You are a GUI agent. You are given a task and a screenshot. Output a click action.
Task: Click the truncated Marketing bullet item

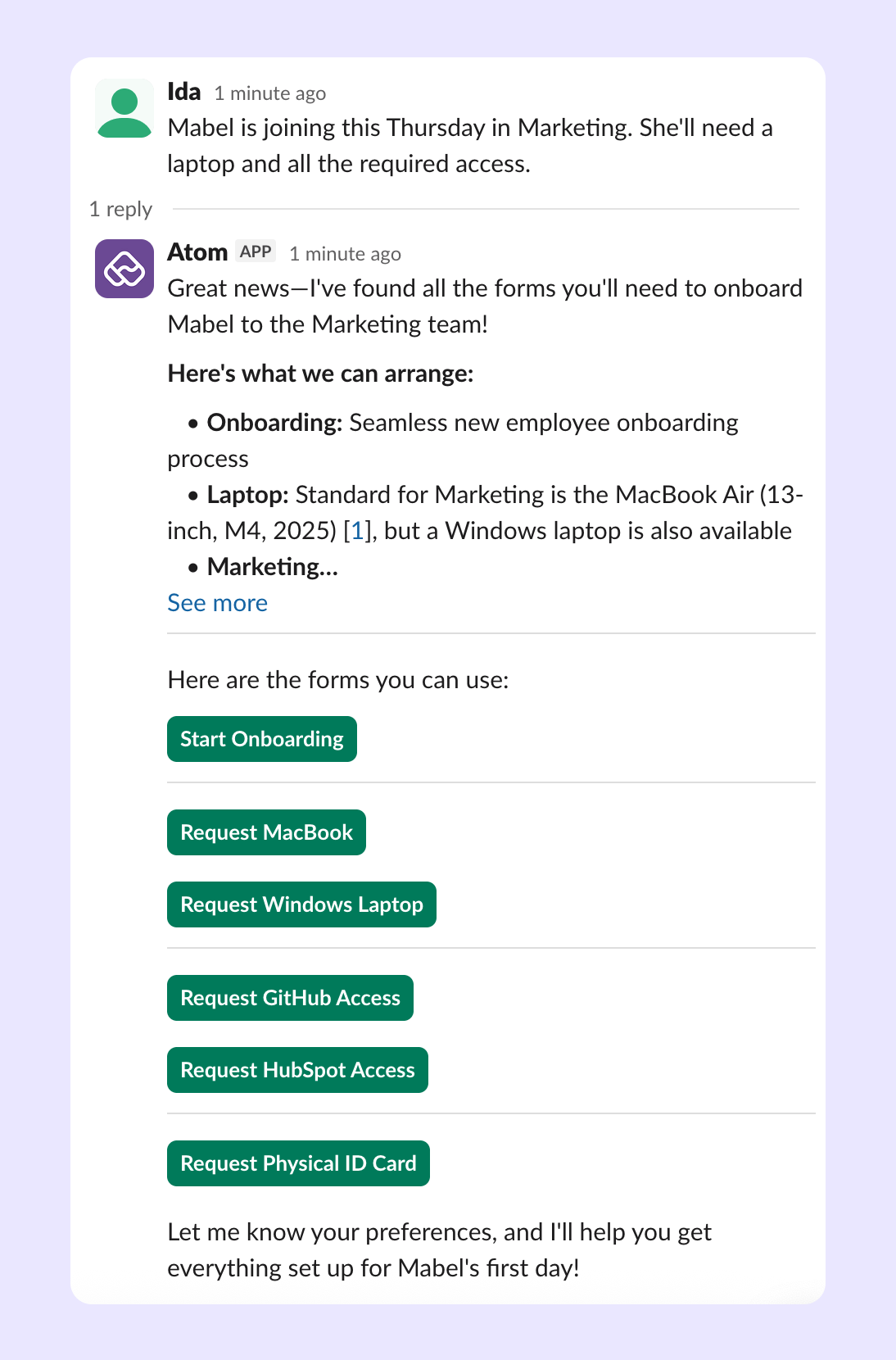point(271,566)
